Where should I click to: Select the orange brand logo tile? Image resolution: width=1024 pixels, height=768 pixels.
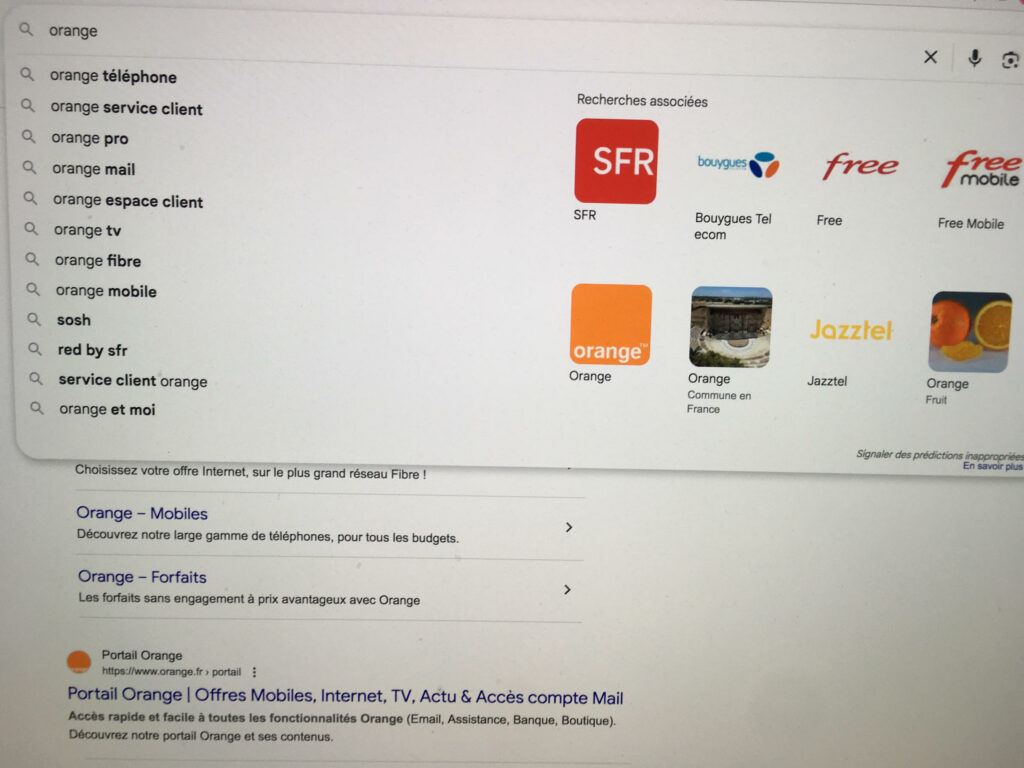point(611,325)
